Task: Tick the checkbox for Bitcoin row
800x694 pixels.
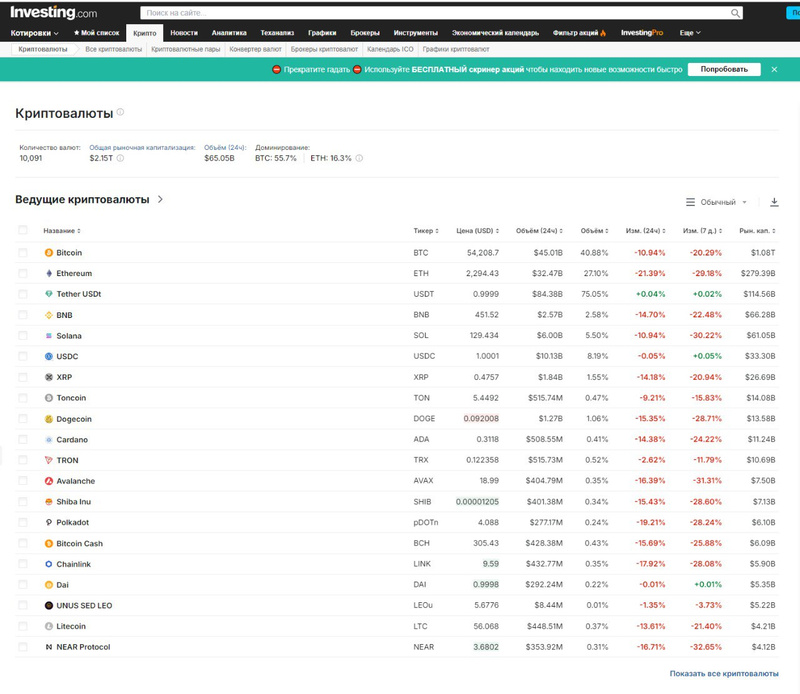Action: point(23,253)
